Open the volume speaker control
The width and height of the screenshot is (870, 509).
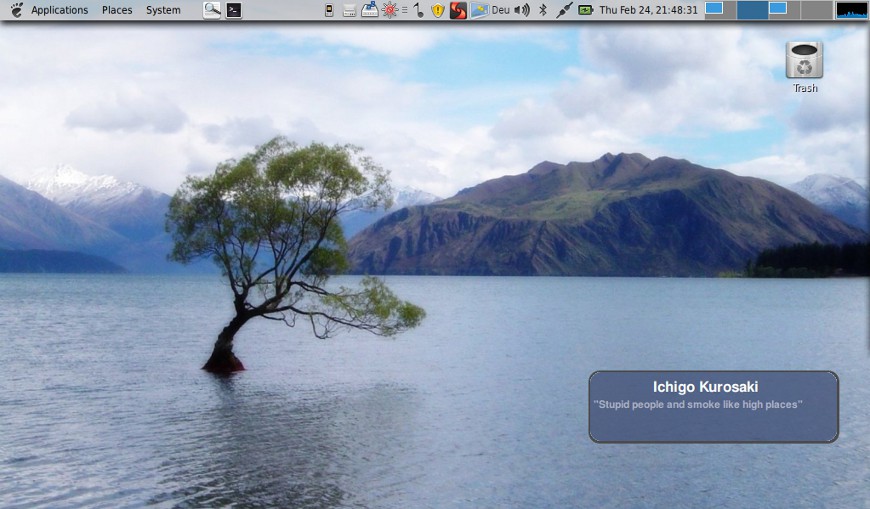point(522,10)
